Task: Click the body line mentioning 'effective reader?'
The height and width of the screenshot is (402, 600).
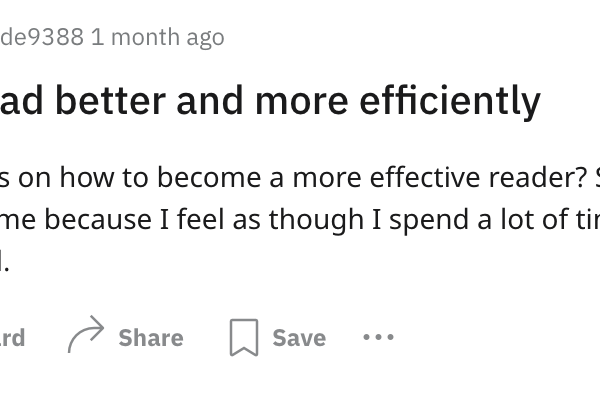Action: pyautogui.click(x=300, y=177)
